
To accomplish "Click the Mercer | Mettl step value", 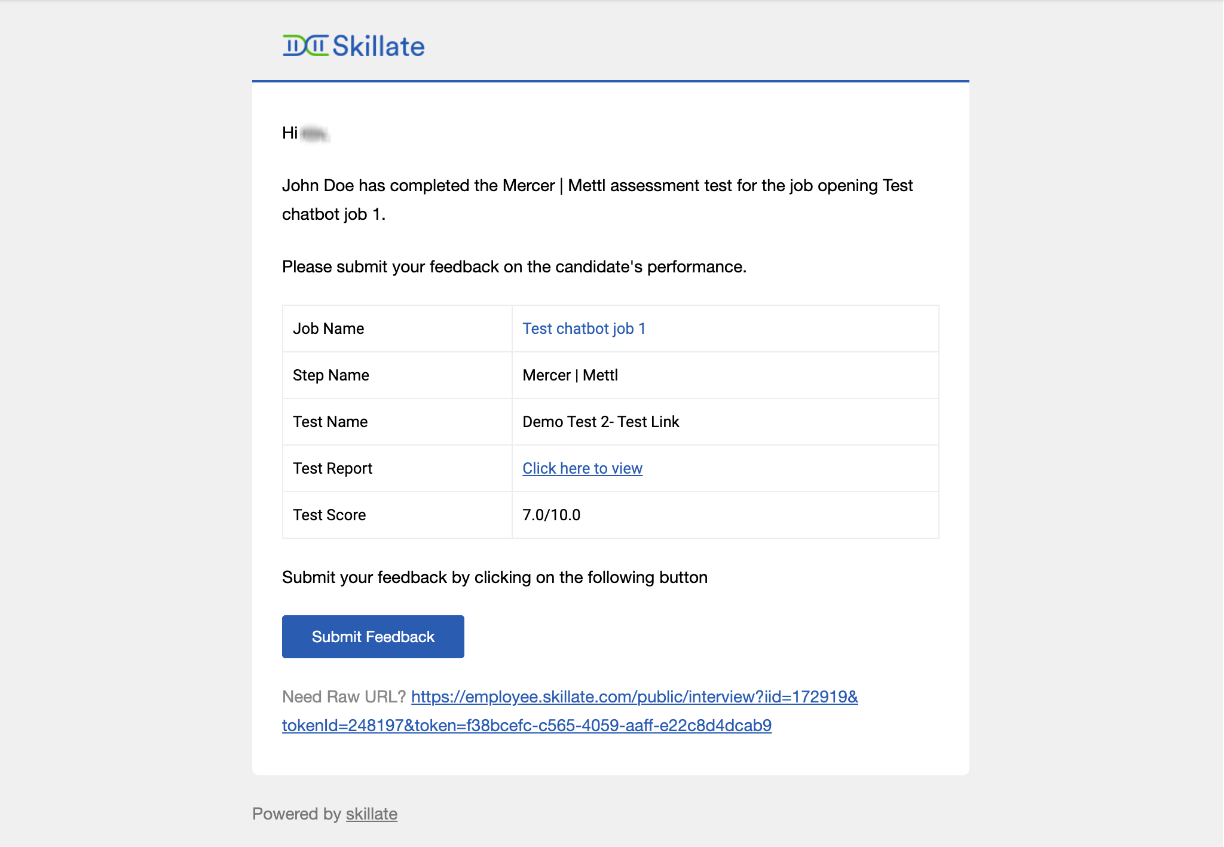I will (570, 375).
